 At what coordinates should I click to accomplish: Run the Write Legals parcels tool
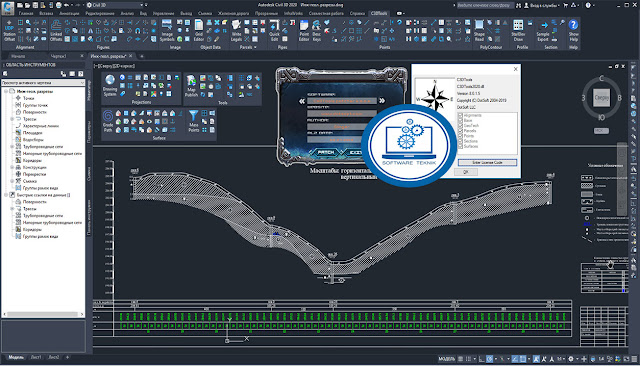pyautogui.click(x=236, y=31)
